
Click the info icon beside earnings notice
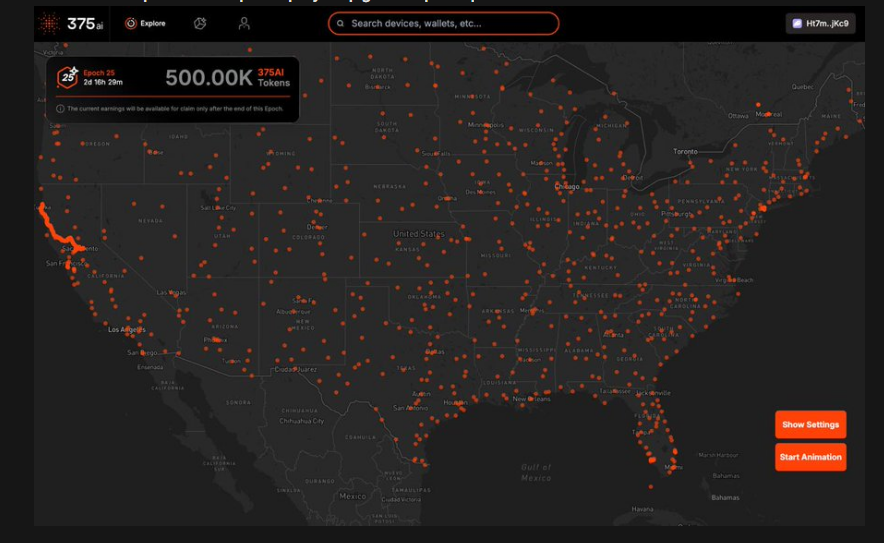(x=60, y=108)
